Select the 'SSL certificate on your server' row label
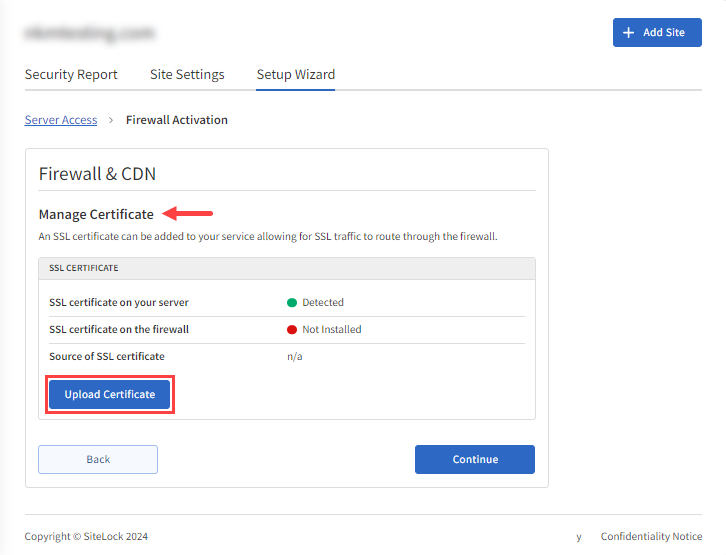This screenshot has height=555, width=726. coord(118,302)
